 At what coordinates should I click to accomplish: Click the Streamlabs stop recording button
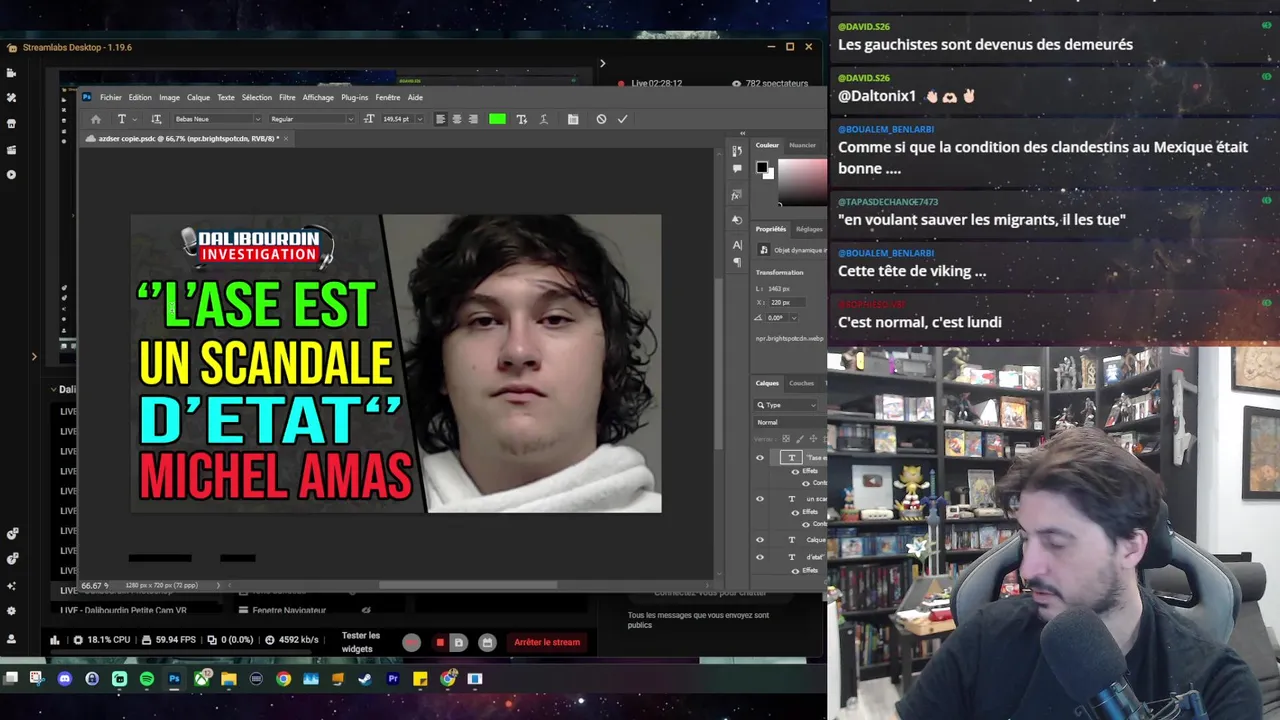440,642
